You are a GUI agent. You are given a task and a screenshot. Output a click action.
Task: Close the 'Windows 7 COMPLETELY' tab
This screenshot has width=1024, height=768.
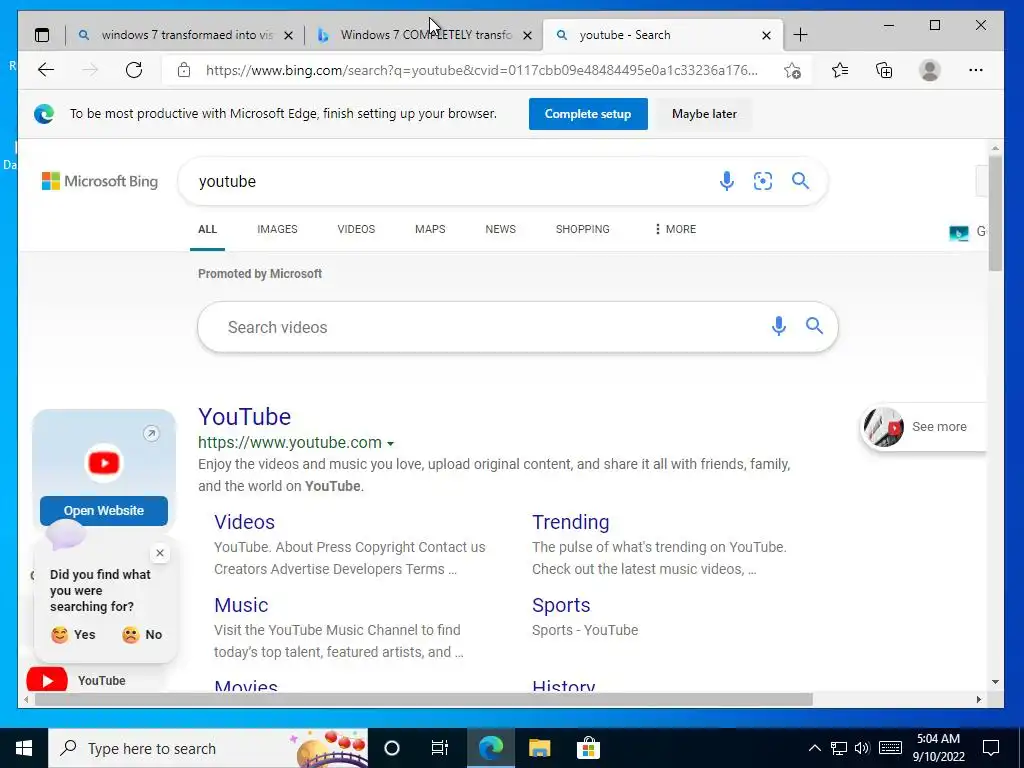(x=528, y=35)
